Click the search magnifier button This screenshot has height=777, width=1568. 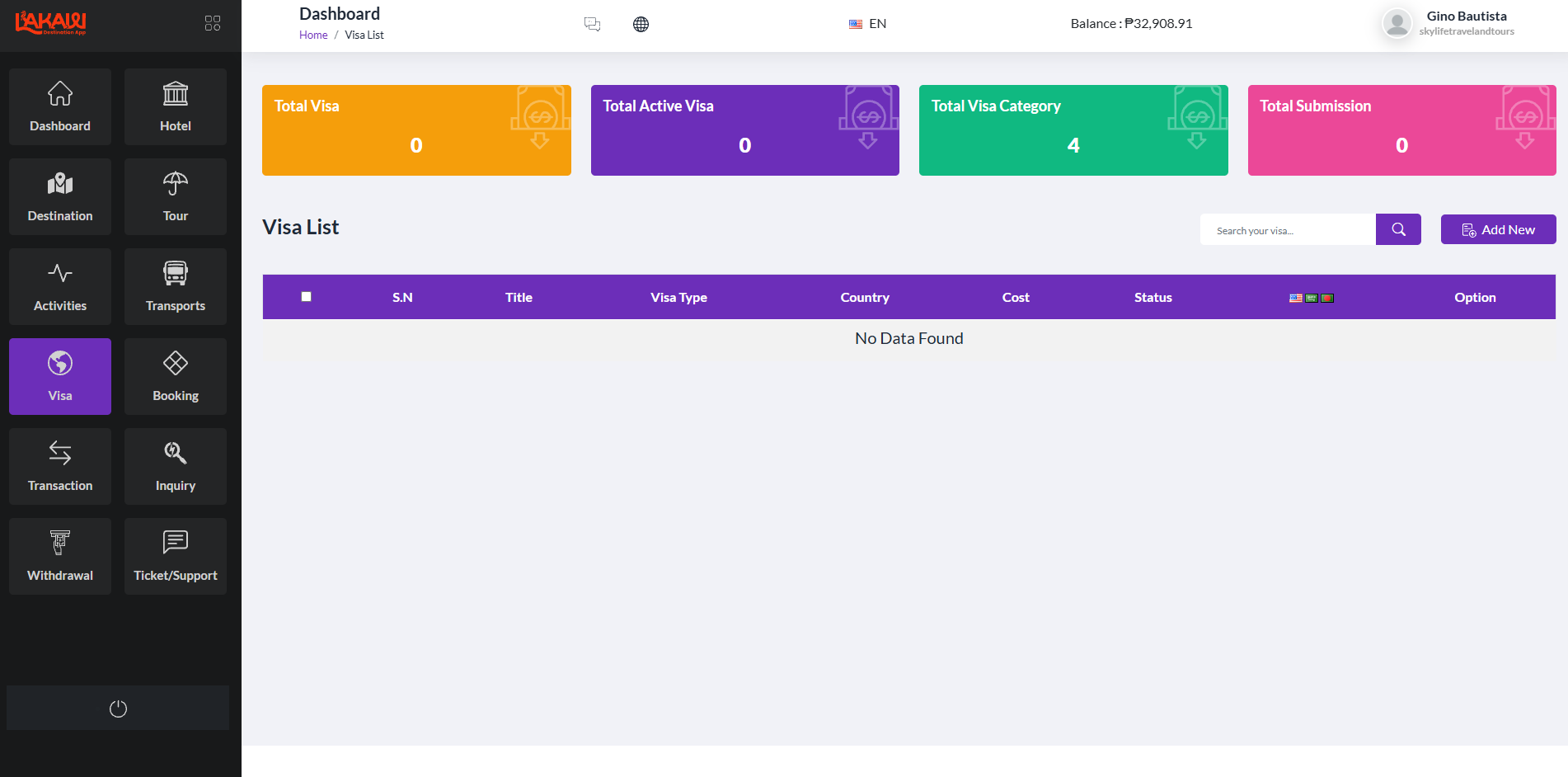(1398, 229)
